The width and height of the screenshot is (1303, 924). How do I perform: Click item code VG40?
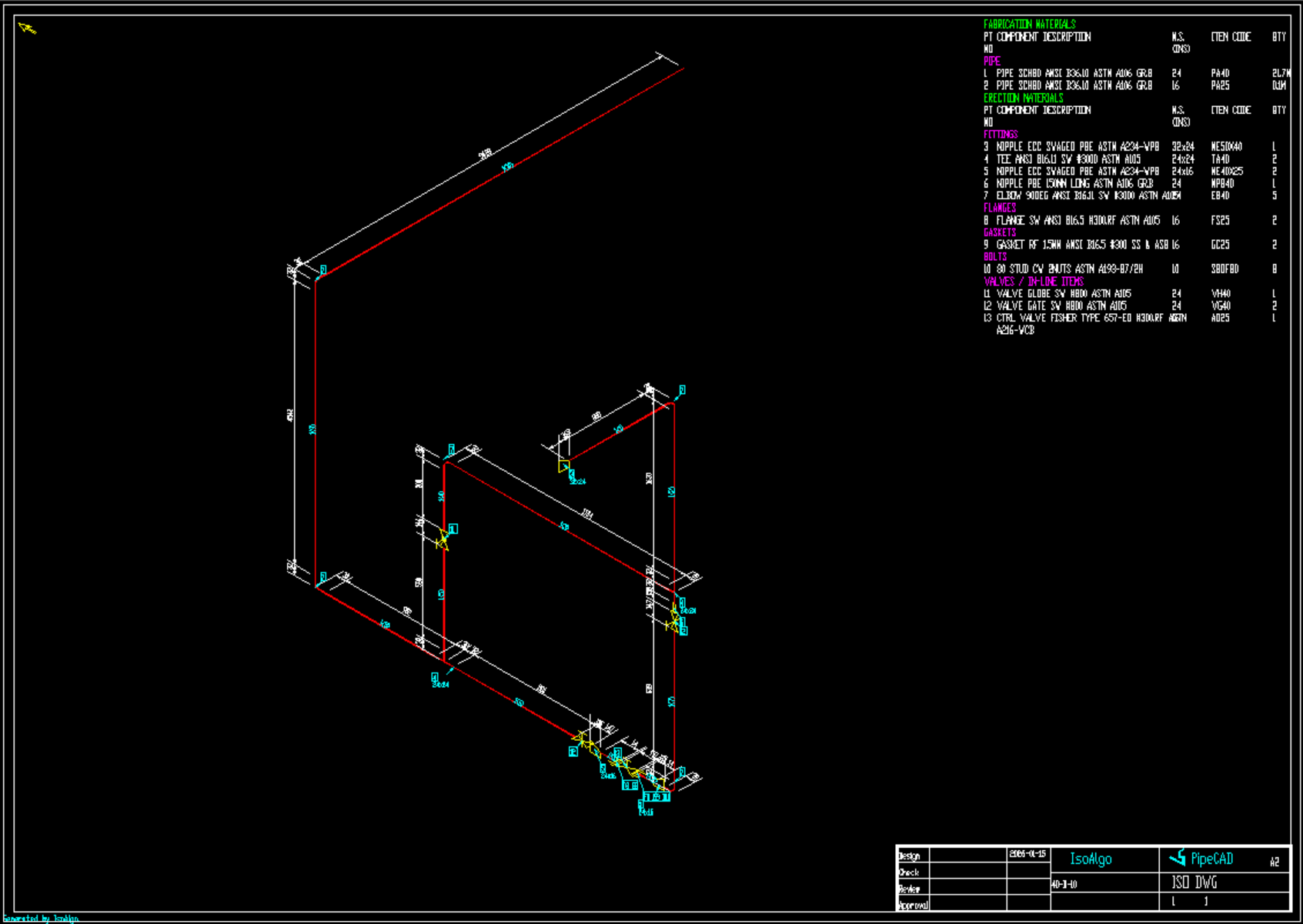coord(1220,306)
